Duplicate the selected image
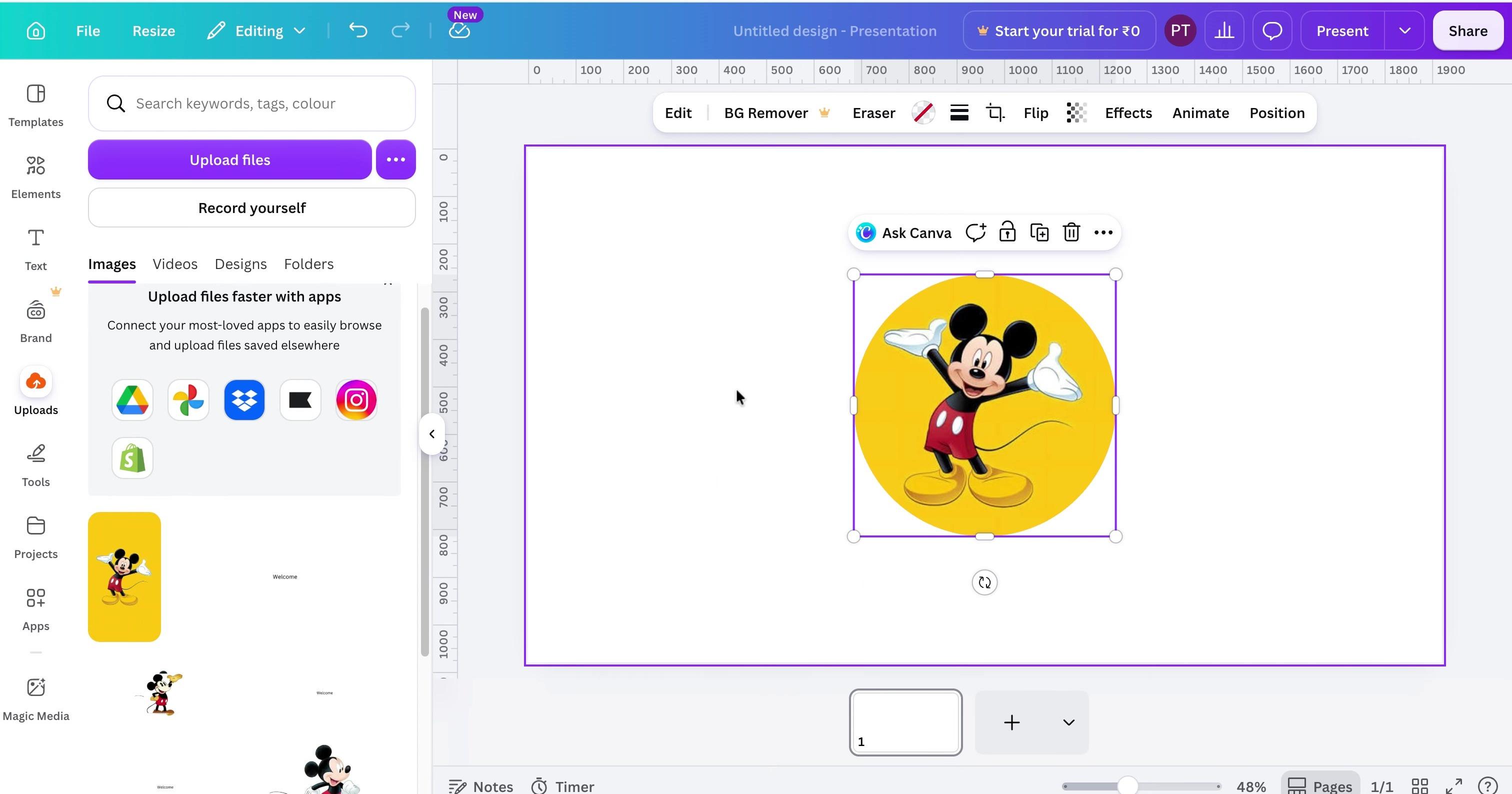The height and width of the screenshot is (794, 1512). point(1039,232)
